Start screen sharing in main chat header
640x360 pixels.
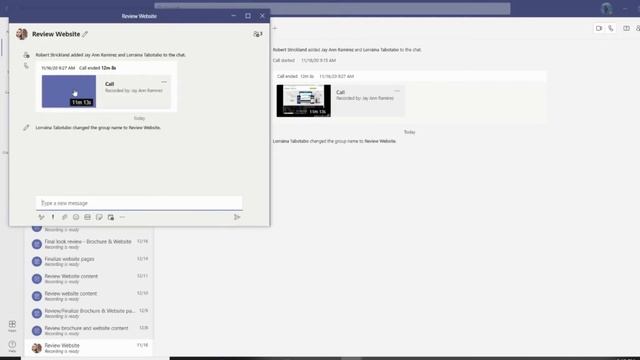click(x=626, y=29)
